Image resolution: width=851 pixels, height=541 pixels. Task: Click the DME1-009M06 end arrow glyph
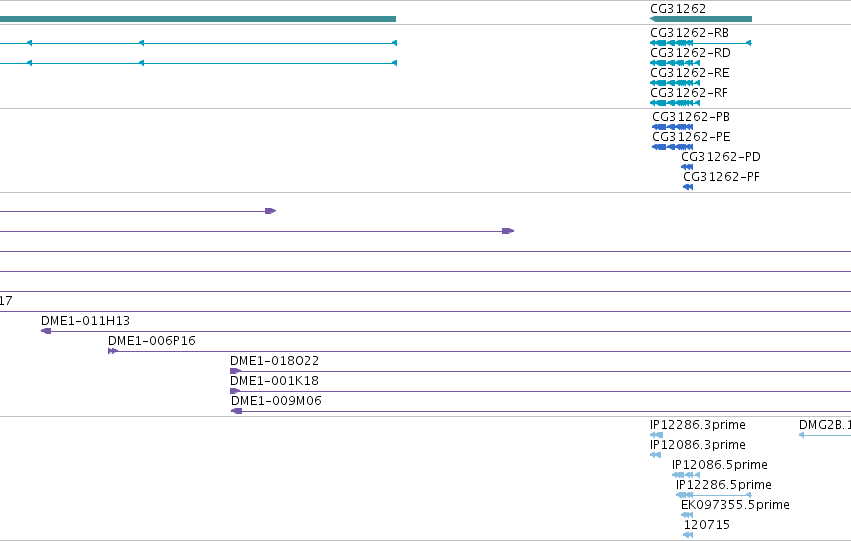[x=237, y=411]
